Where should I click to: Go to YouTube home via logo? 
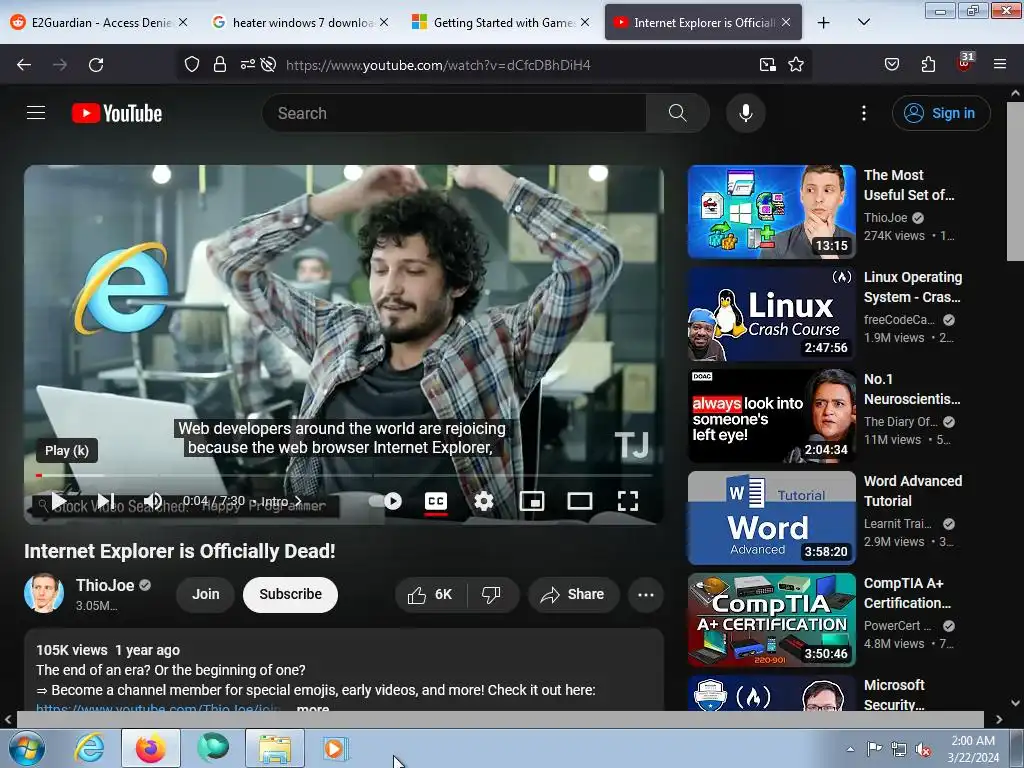117,113
